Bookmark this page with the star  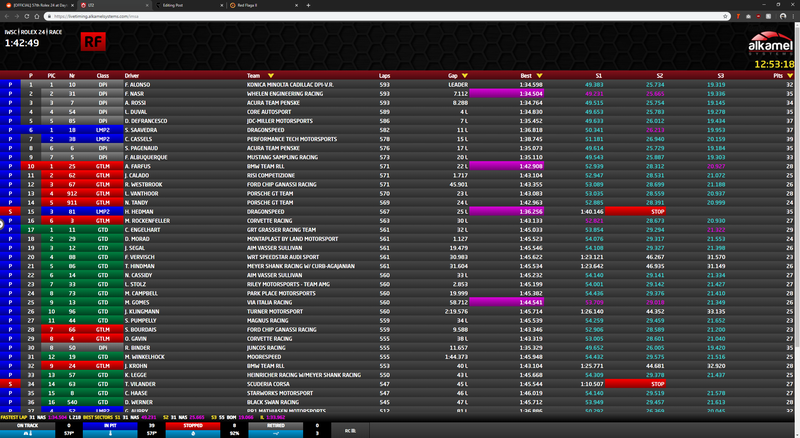pos(725,16)
